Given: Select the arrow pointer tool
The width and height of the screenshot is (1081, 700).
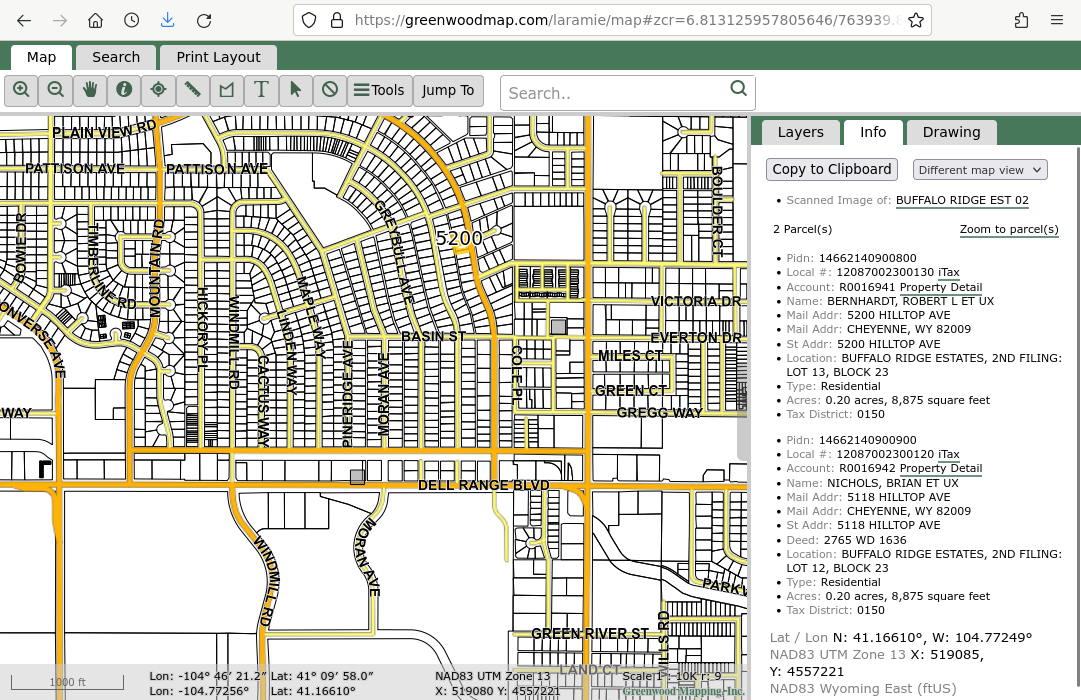Looking at the screenshot, I should [295, 90].
